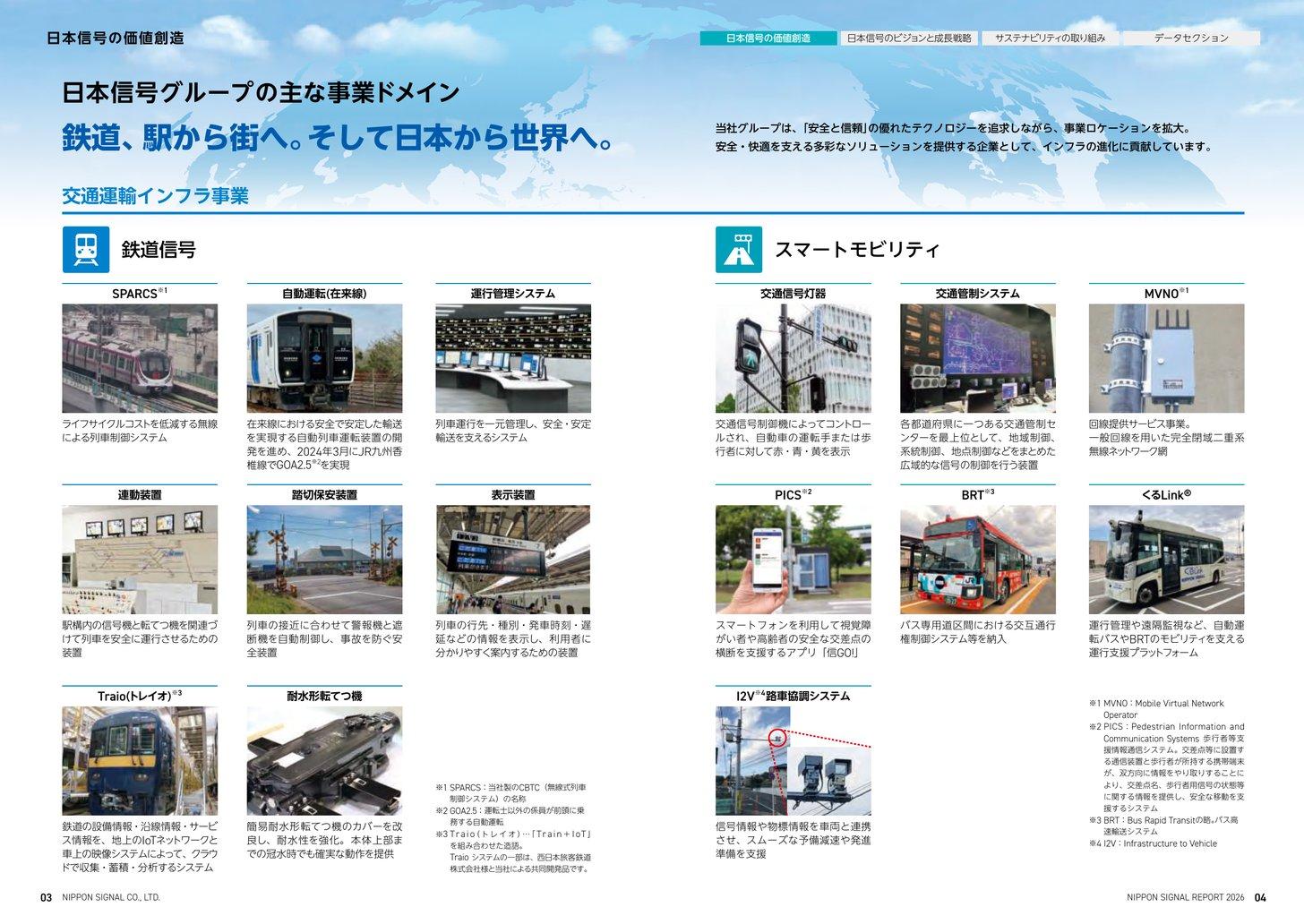Select the I2V路車協調システム card title

click(794, 696)
